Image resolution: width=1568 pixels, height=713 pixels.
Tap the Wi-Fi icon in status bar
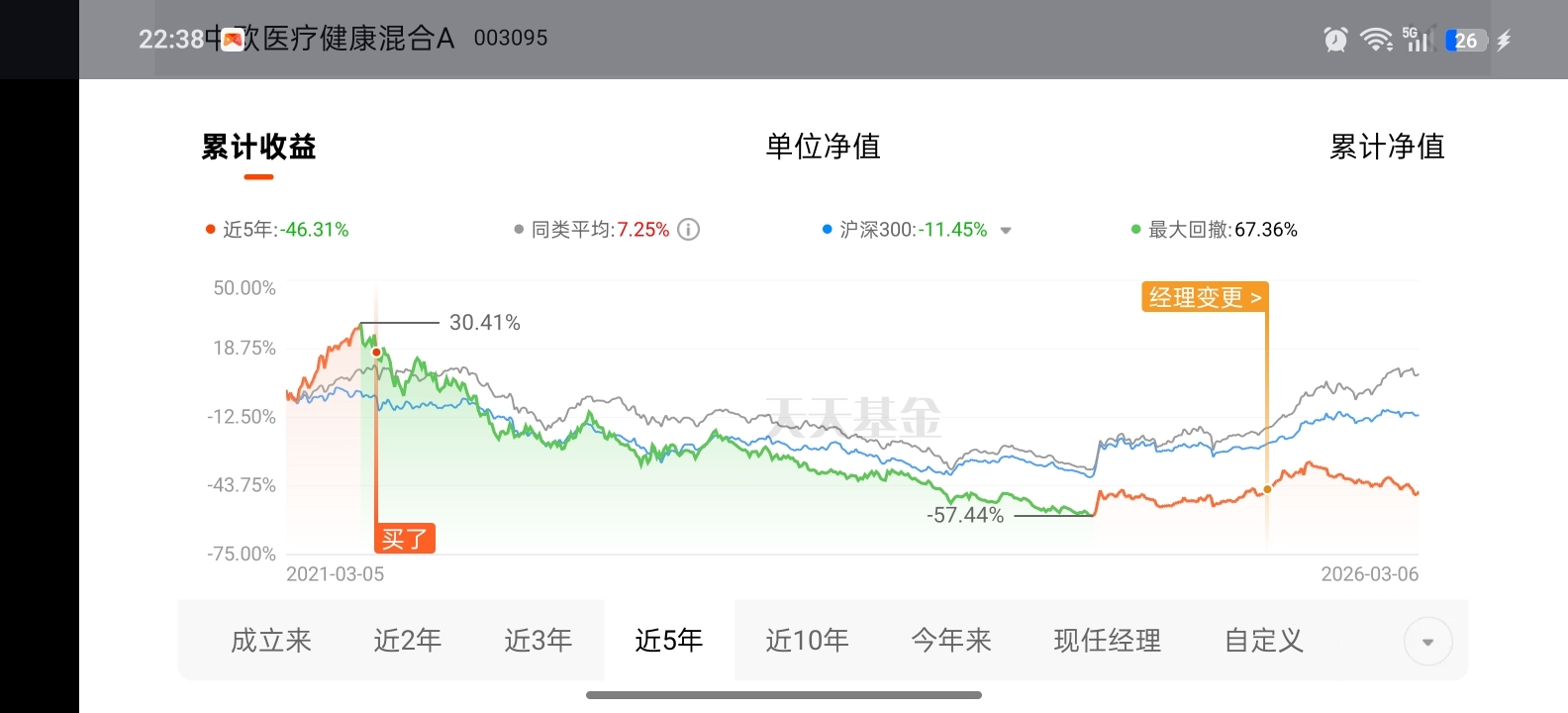tap(1376, 40)
